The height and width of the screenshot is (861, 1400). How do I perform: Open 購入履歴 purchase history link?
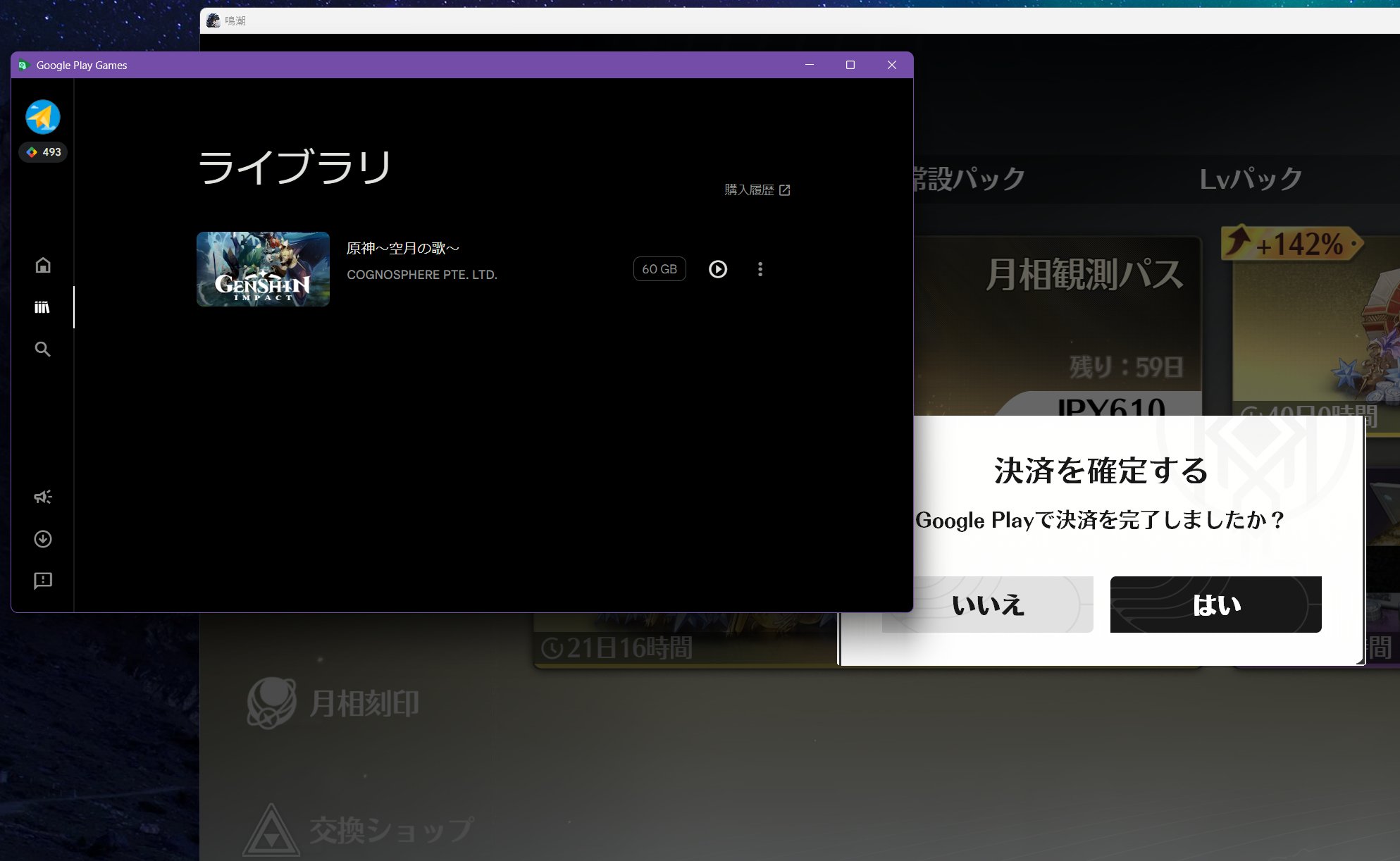tap(757, 190)
